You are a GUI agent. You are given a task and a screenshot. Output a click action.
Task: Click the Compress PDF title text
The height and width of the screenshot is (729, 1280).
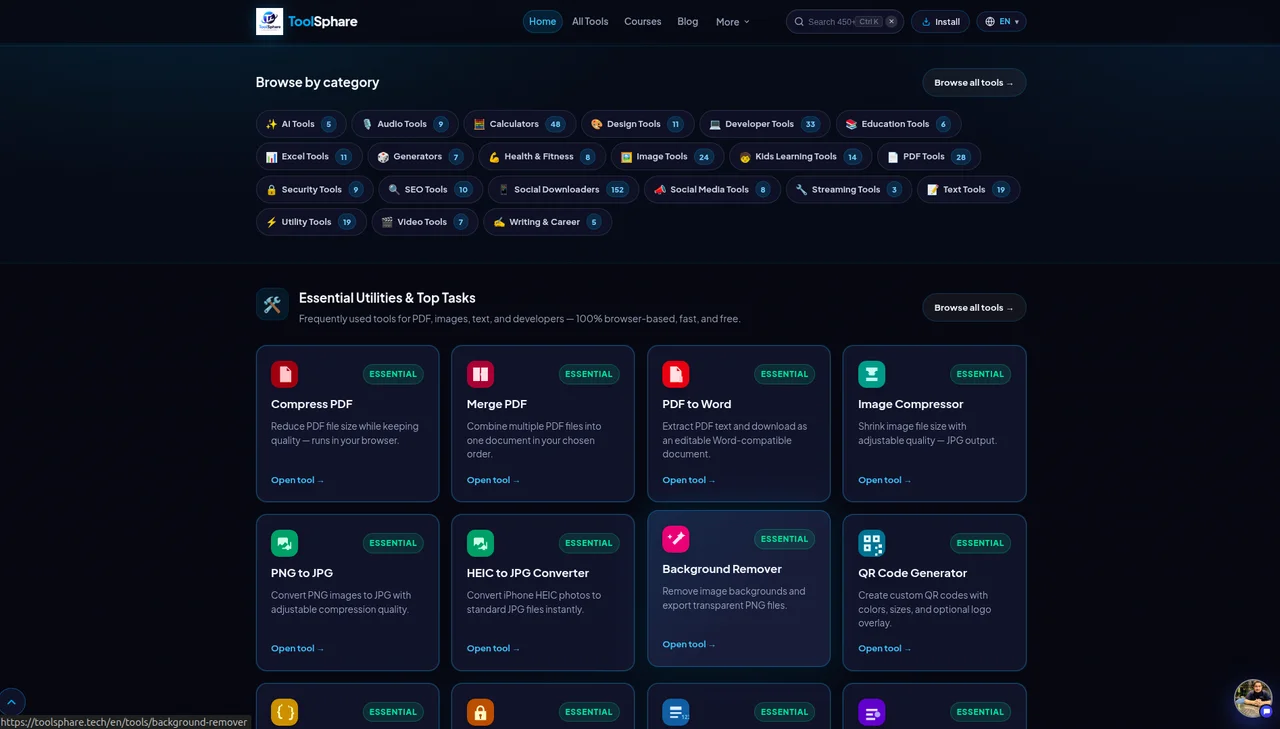click(312, 404)
